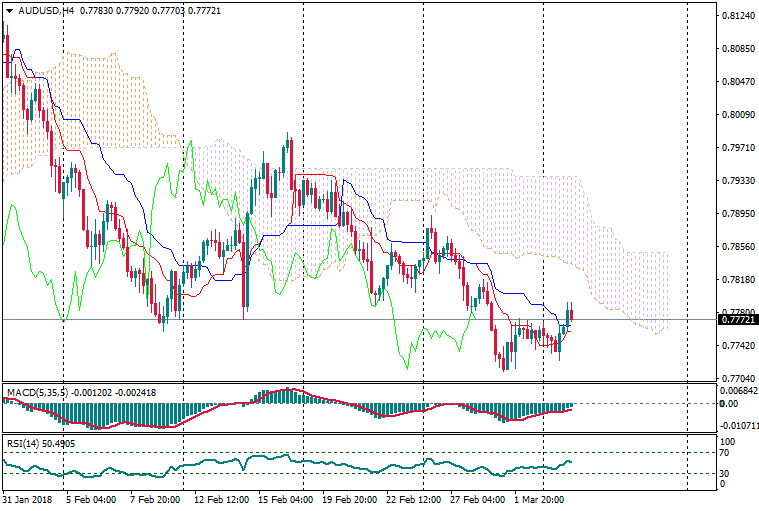This screenshot has height=511, width=759.
Task: Click the RSI 70 level label
Action: pyautogui.click(x=726, y=453)
